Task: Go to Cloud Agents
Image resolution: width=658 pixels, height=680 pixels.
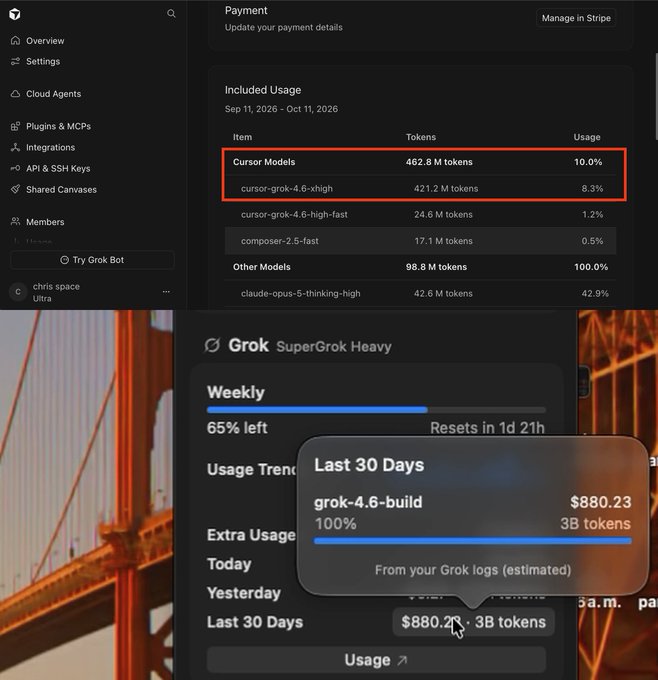Action: (53, 94)
